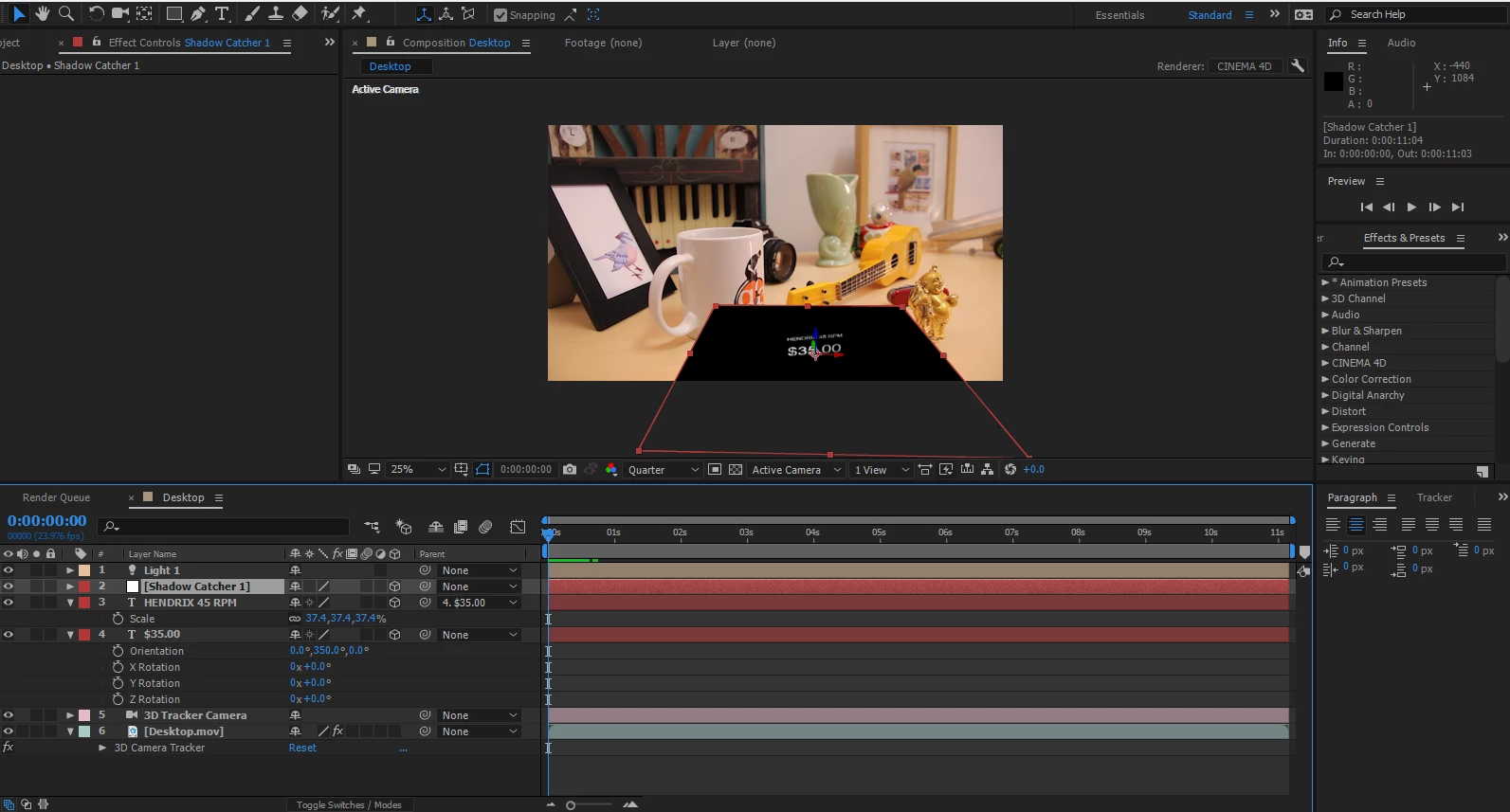Click Toggle Switches / Modes button
The height and width of the screenshot is (812, 1510).
tap(349, 804)
